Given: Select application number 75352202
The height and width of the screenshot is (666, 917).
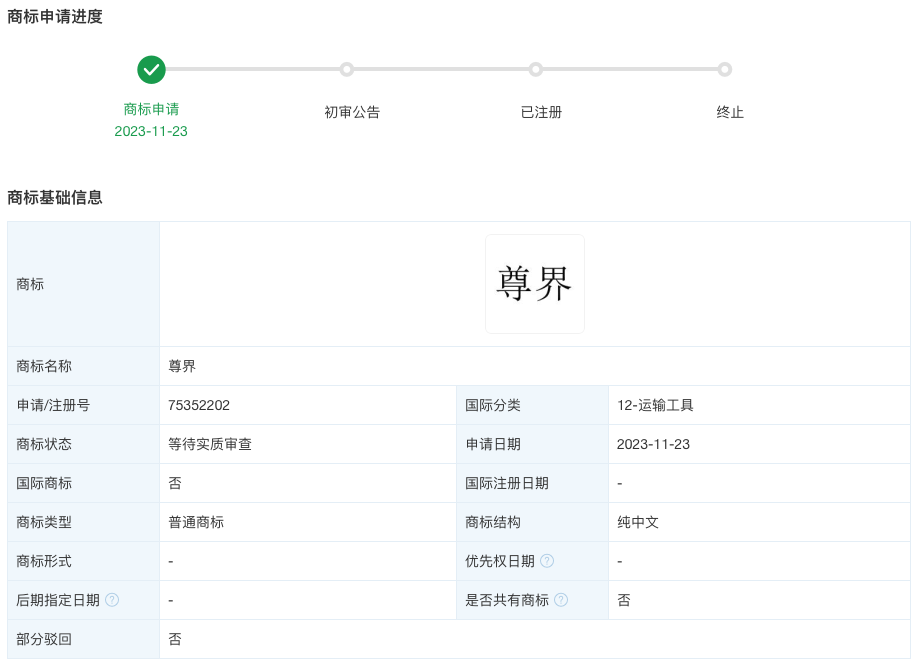Looking at the screenshot, I should click(x=199, y=405).
